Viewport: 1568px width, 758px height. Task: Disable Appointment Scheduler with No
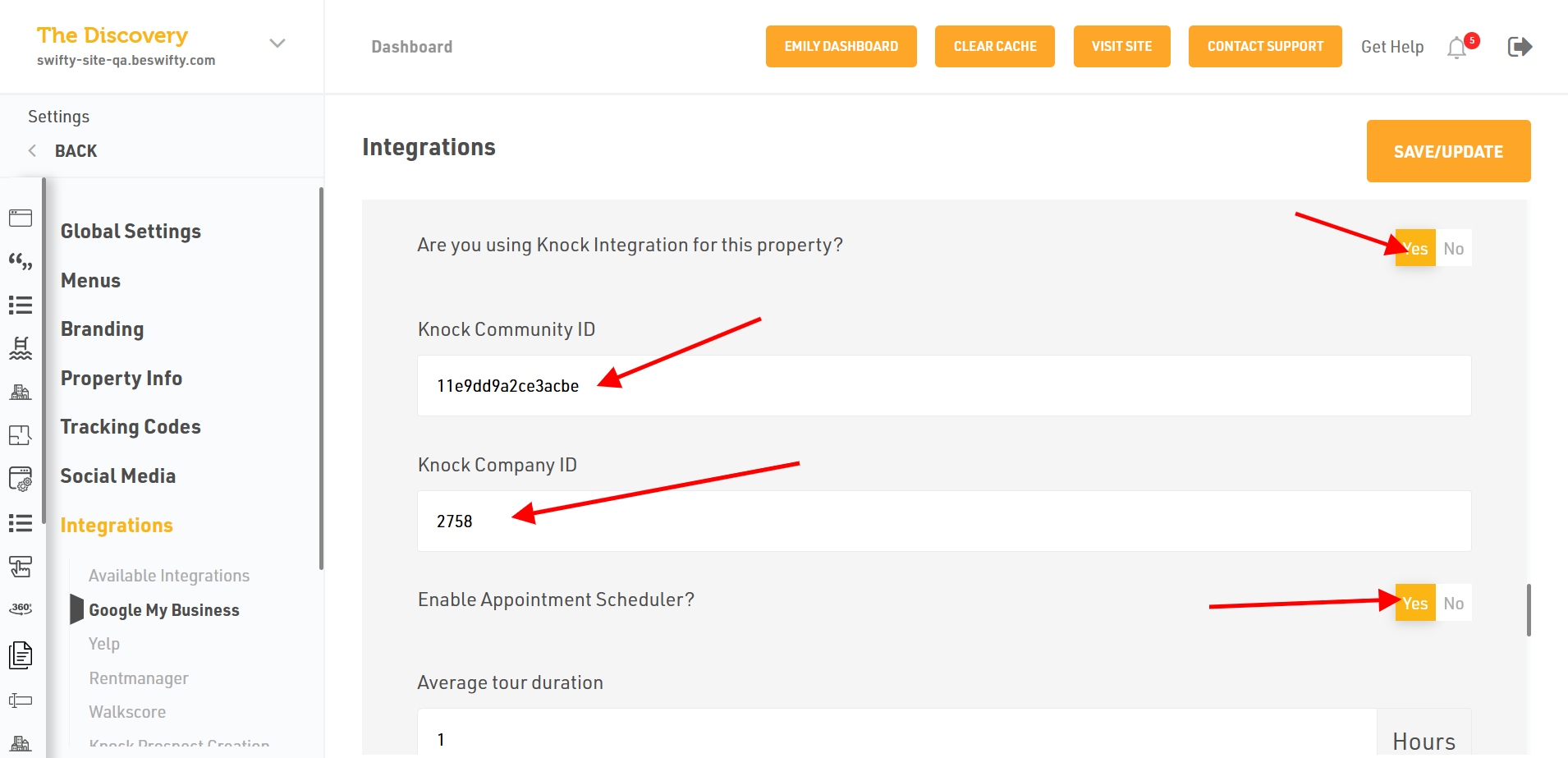pyautogui.click(x=1453, y=604)
